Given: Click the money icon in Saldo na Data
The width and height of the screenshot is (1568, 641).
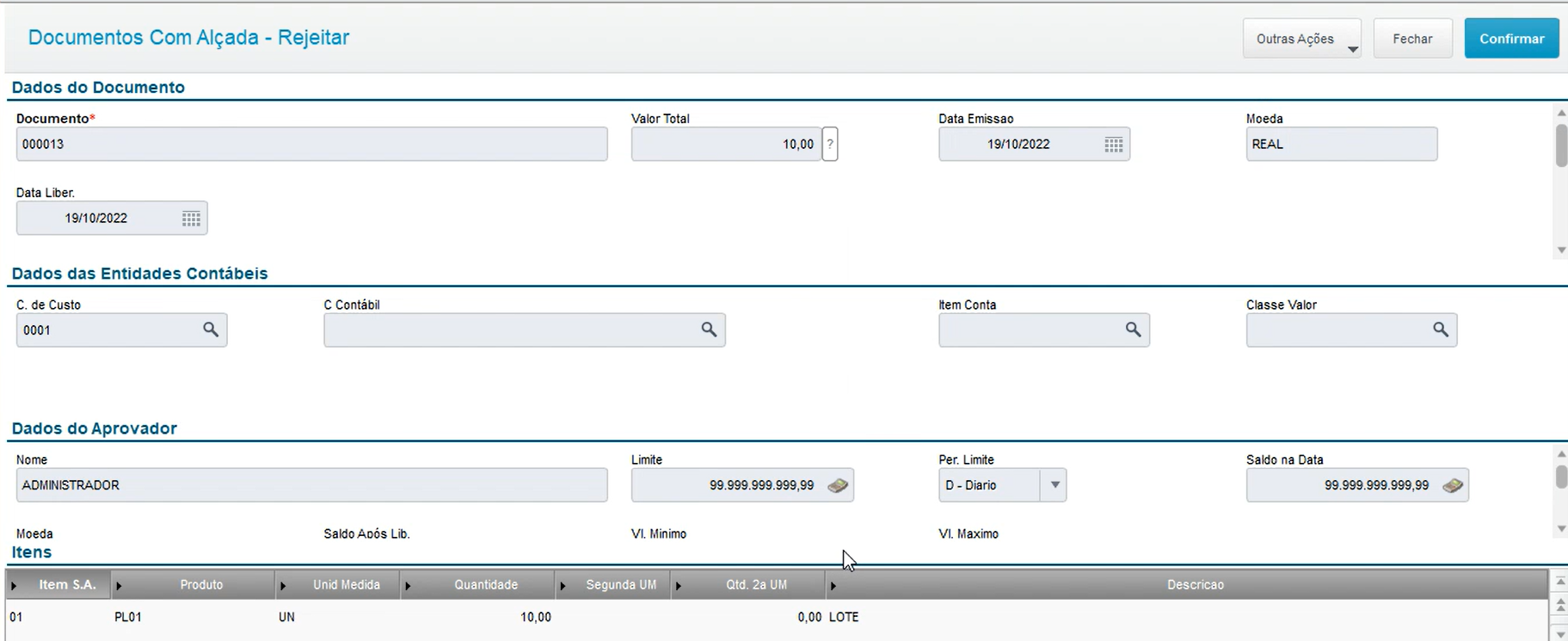Looking at the screenshot, I should 1453,485.
